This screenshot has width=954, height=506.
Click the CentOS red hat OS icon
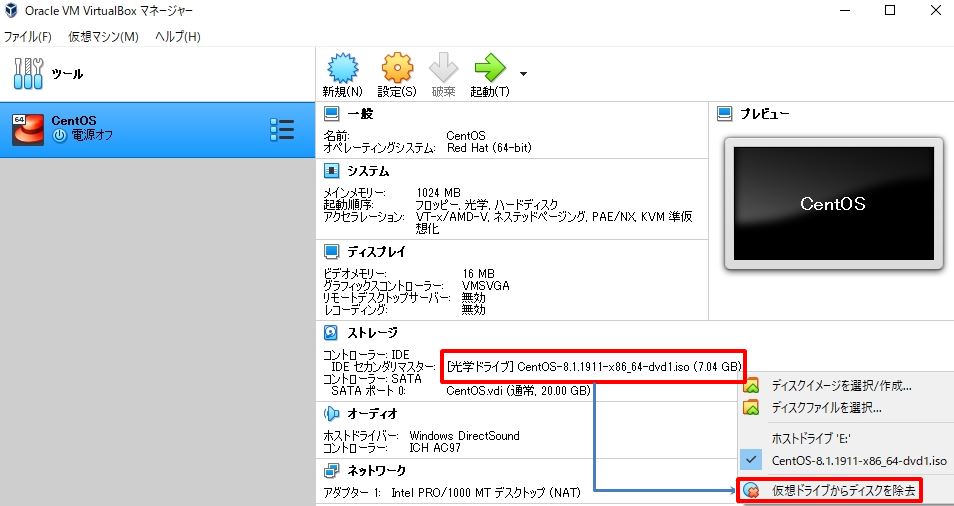tap(28, 130)
